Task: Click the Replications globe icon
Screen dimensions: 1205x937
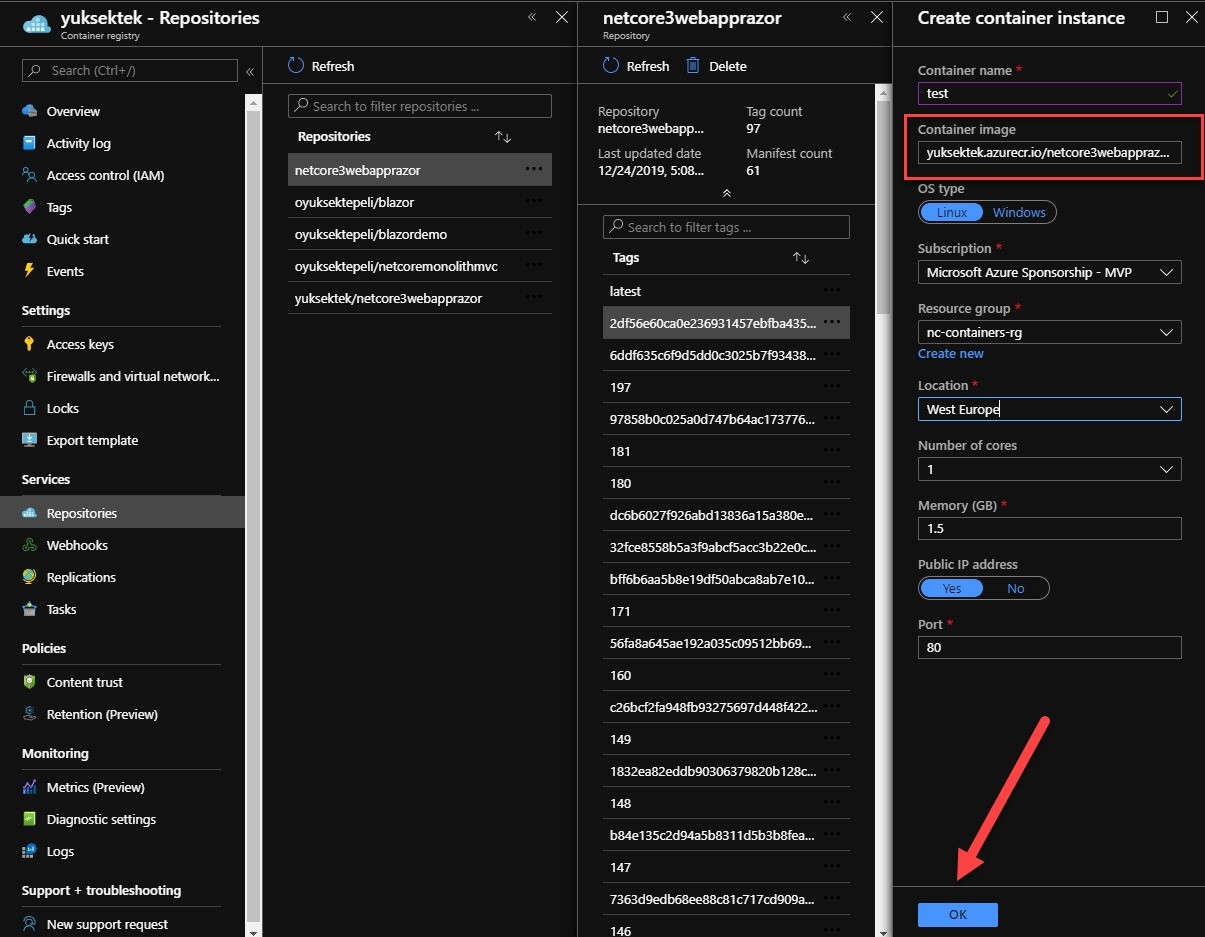Action: point(29,577)
